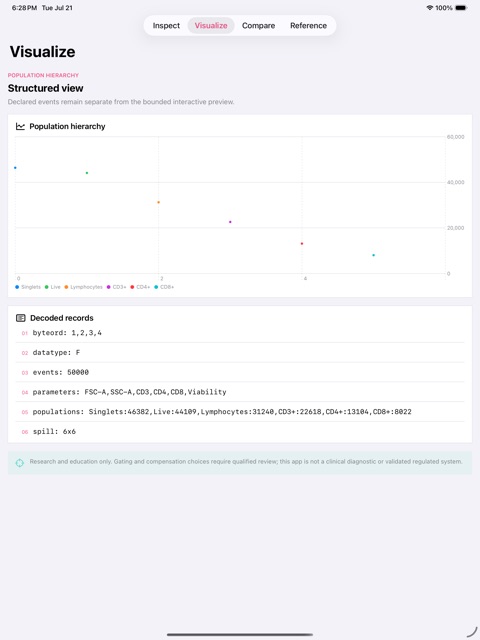480x640 pixels.
Task: Tap the battery status icon
Action: pyautogui.click(x=461, y=8)
